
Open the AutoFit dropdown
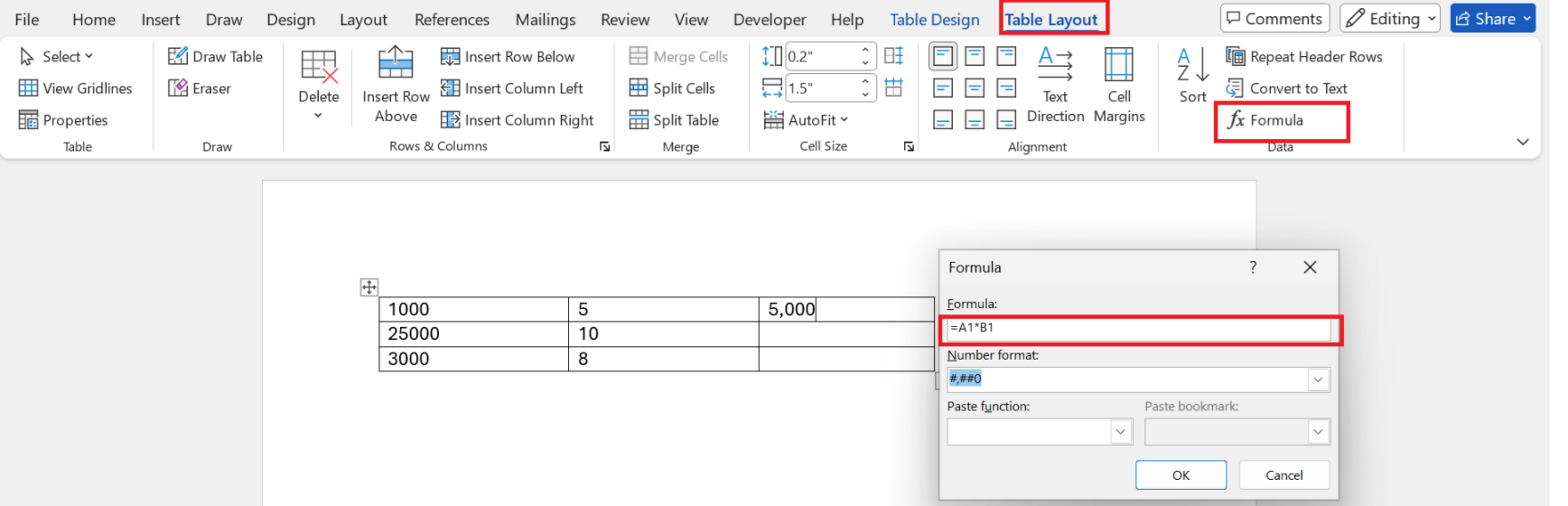[x=806, y=119]
